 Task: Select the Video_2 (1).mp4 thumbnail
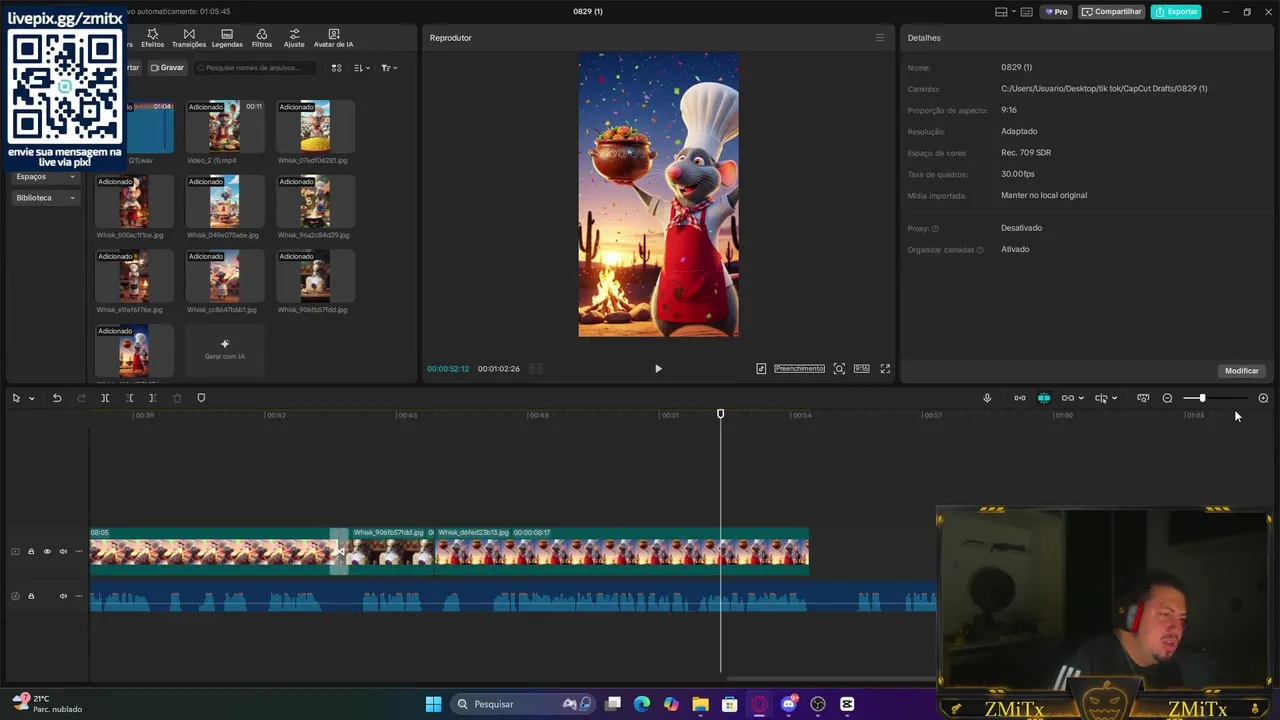tap(225, 126)
